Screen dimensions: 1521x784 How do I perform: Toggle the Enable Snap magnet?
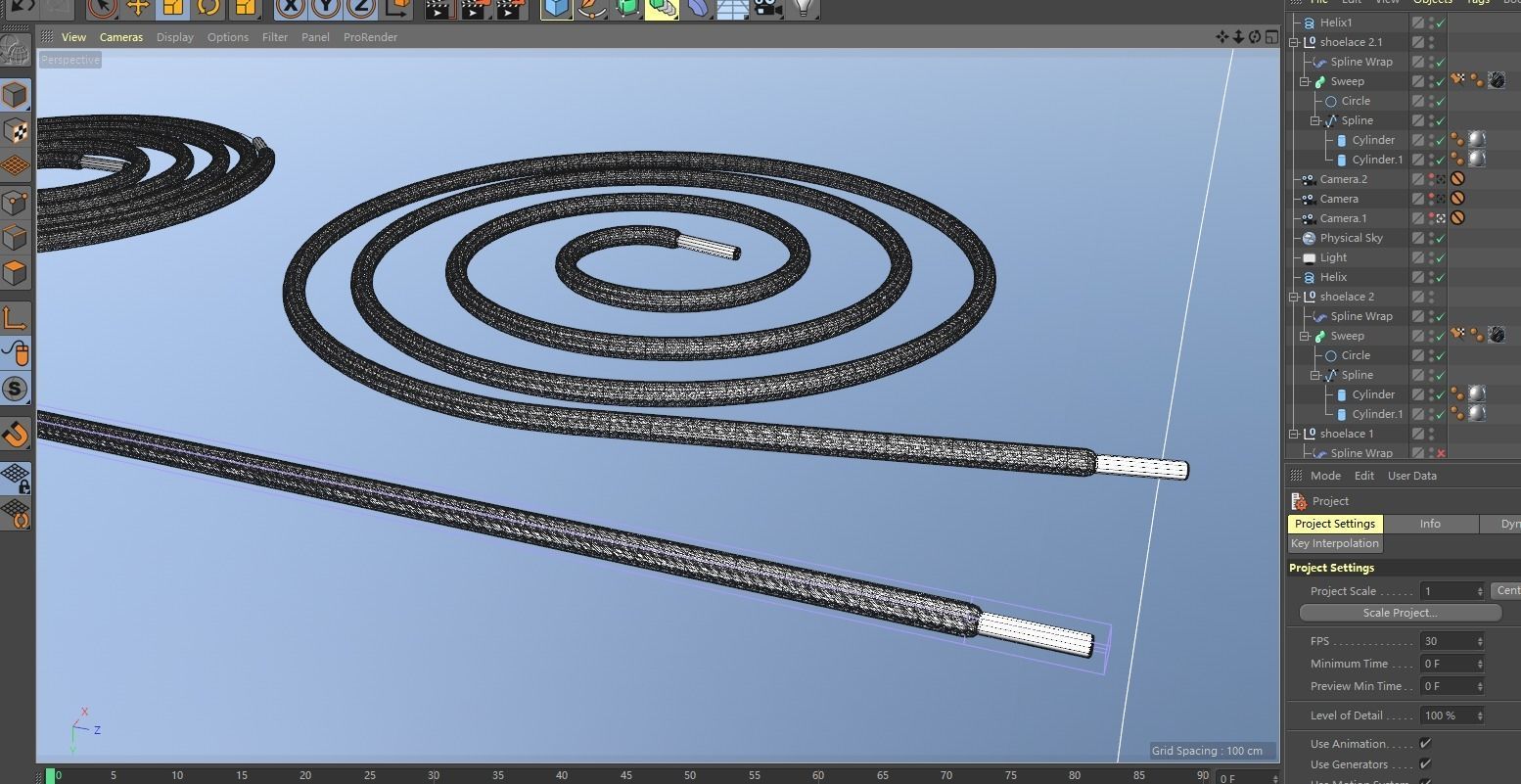16,434
